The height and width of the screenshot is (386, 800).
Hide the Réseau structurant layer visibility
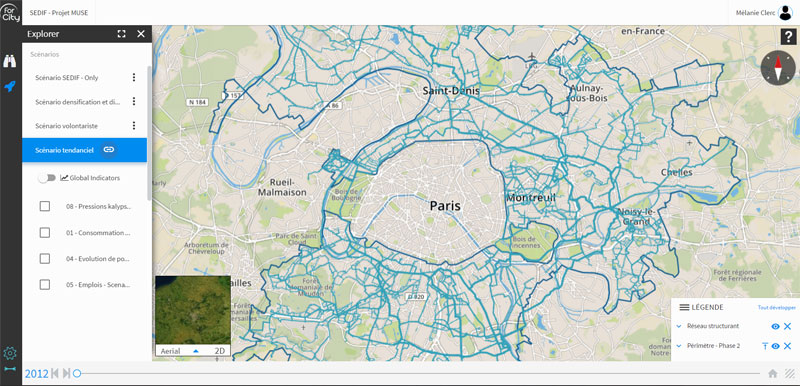(775, 326)
